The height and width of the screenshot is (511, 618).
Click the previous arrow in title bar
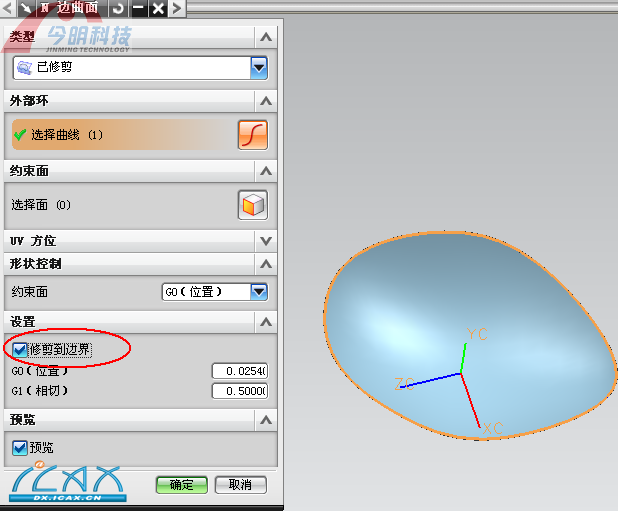(7, 8)
